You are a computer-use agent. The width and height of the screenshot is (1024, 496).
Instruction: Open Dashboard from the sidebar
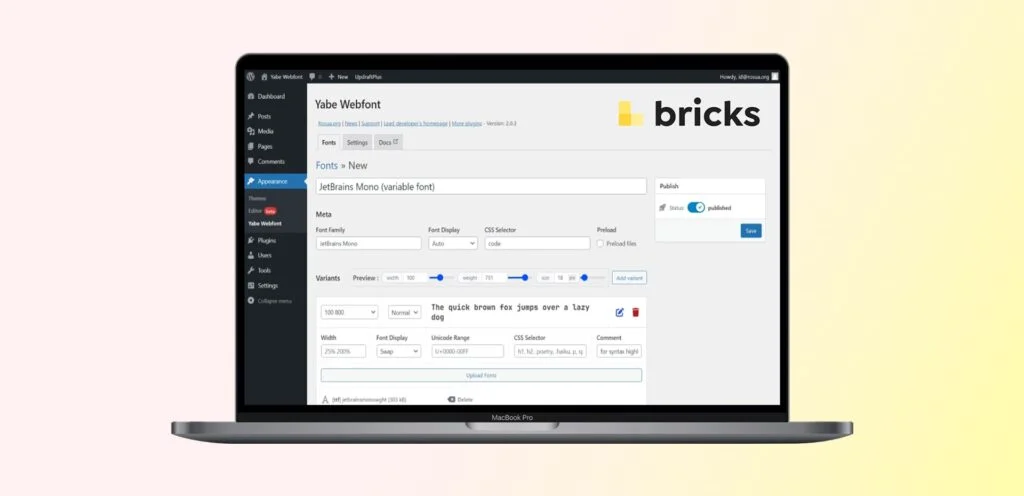tap(276, 97)
